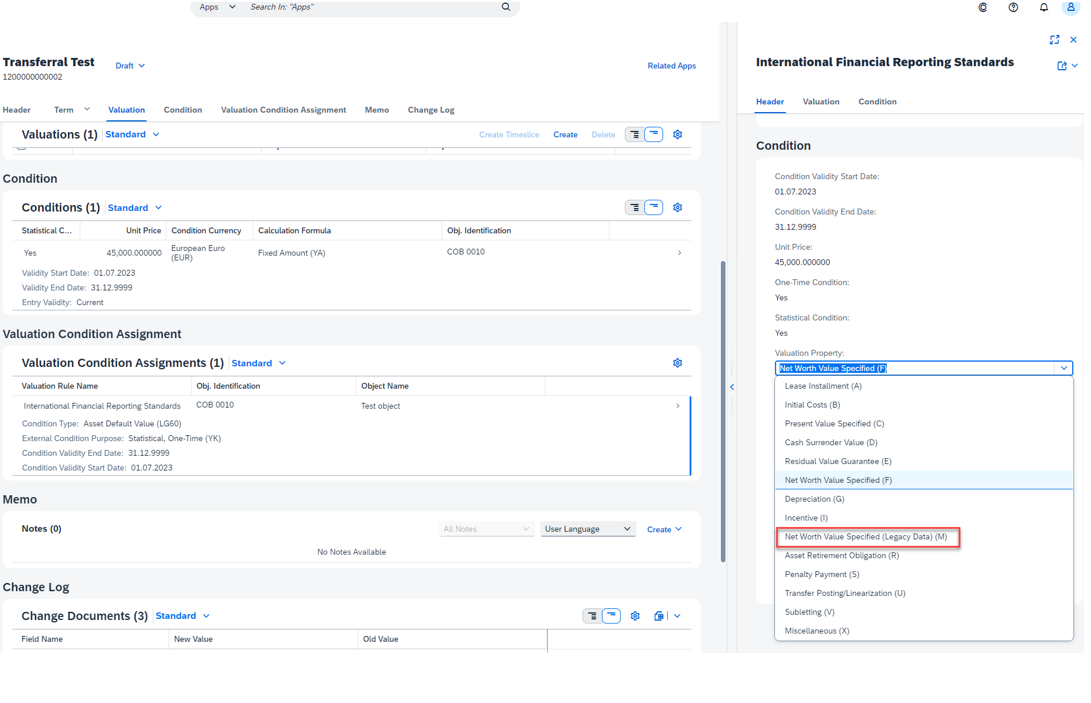Click Create Timeslice in Valuations toolbar

tap(509, 134)
